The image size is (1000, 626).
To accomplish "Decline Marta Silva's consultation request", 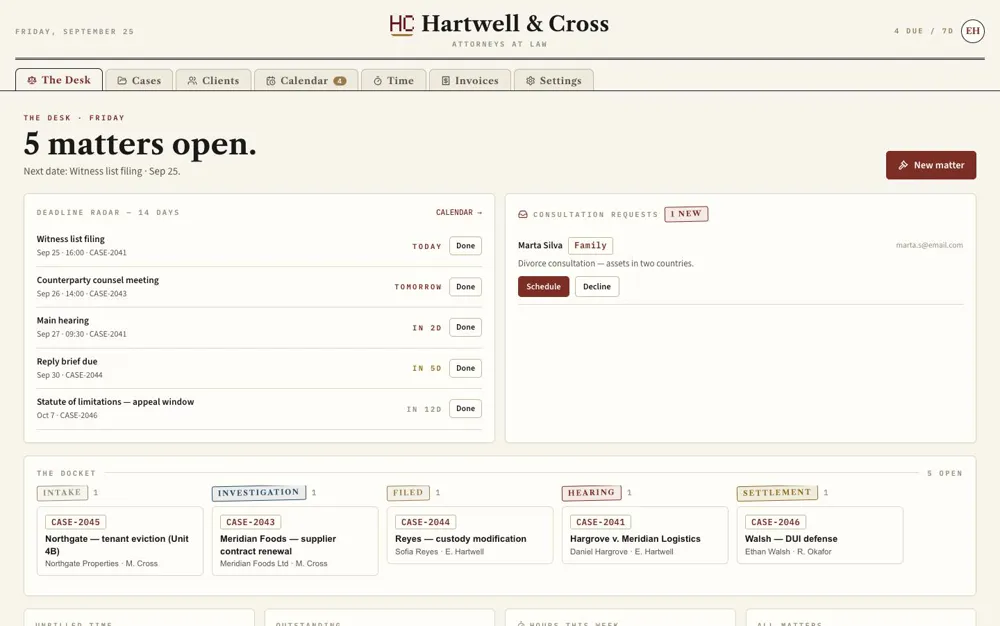I will (x=597, y=286).
